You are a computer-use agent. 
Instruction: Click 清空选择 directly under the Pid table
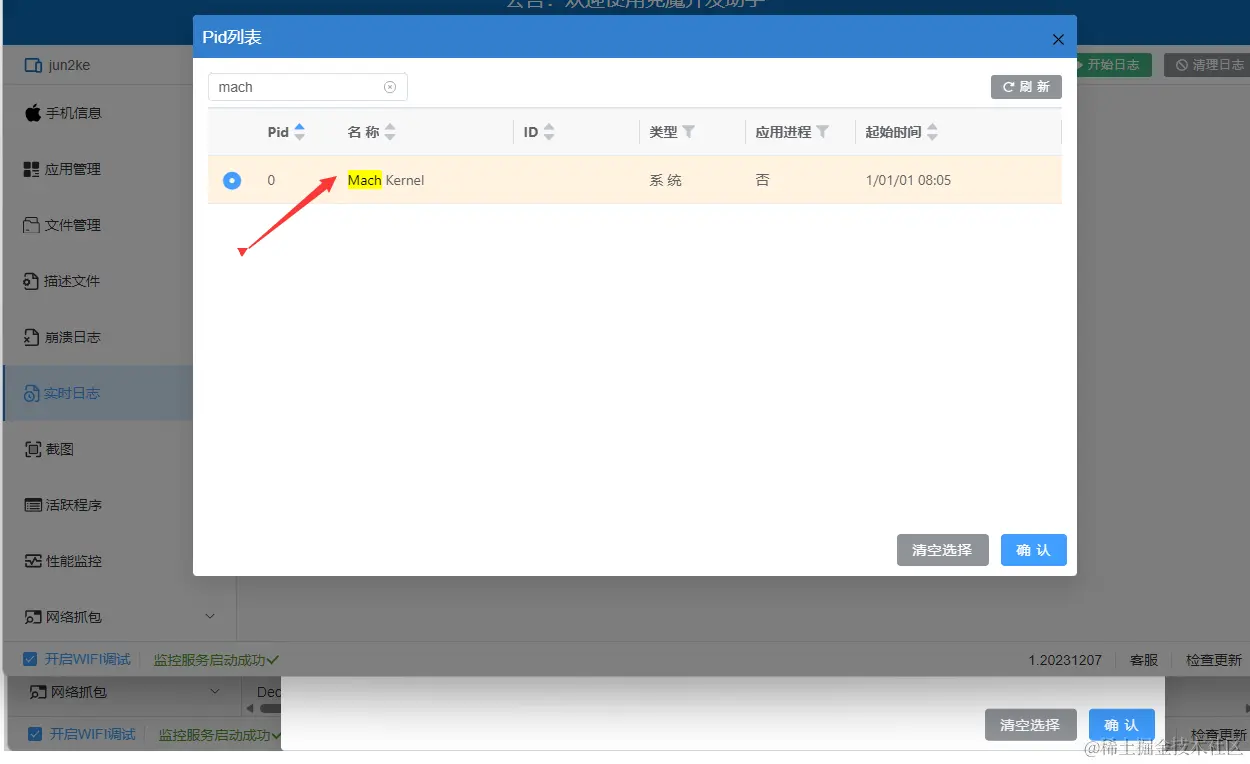[942, 550]
